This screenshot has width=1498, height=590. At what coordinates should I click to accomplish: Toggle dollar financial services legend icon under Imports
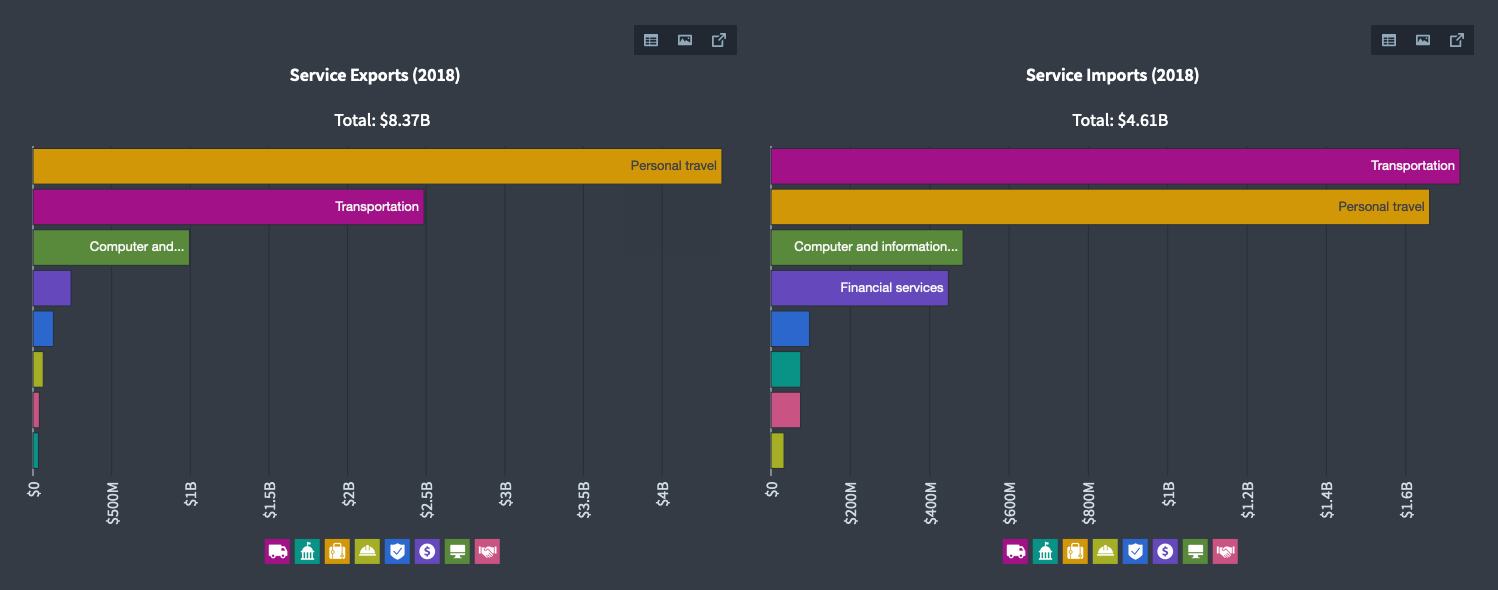pos(1165,551)
